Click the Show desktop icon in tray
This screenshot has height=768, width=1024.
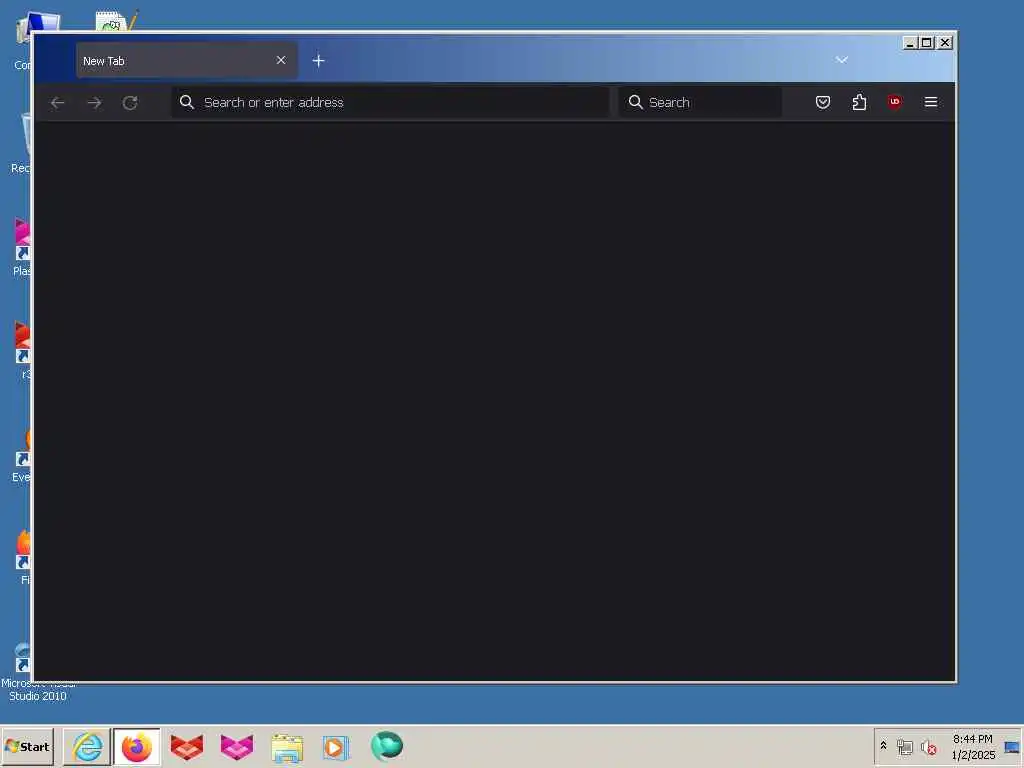[1012, 747]
